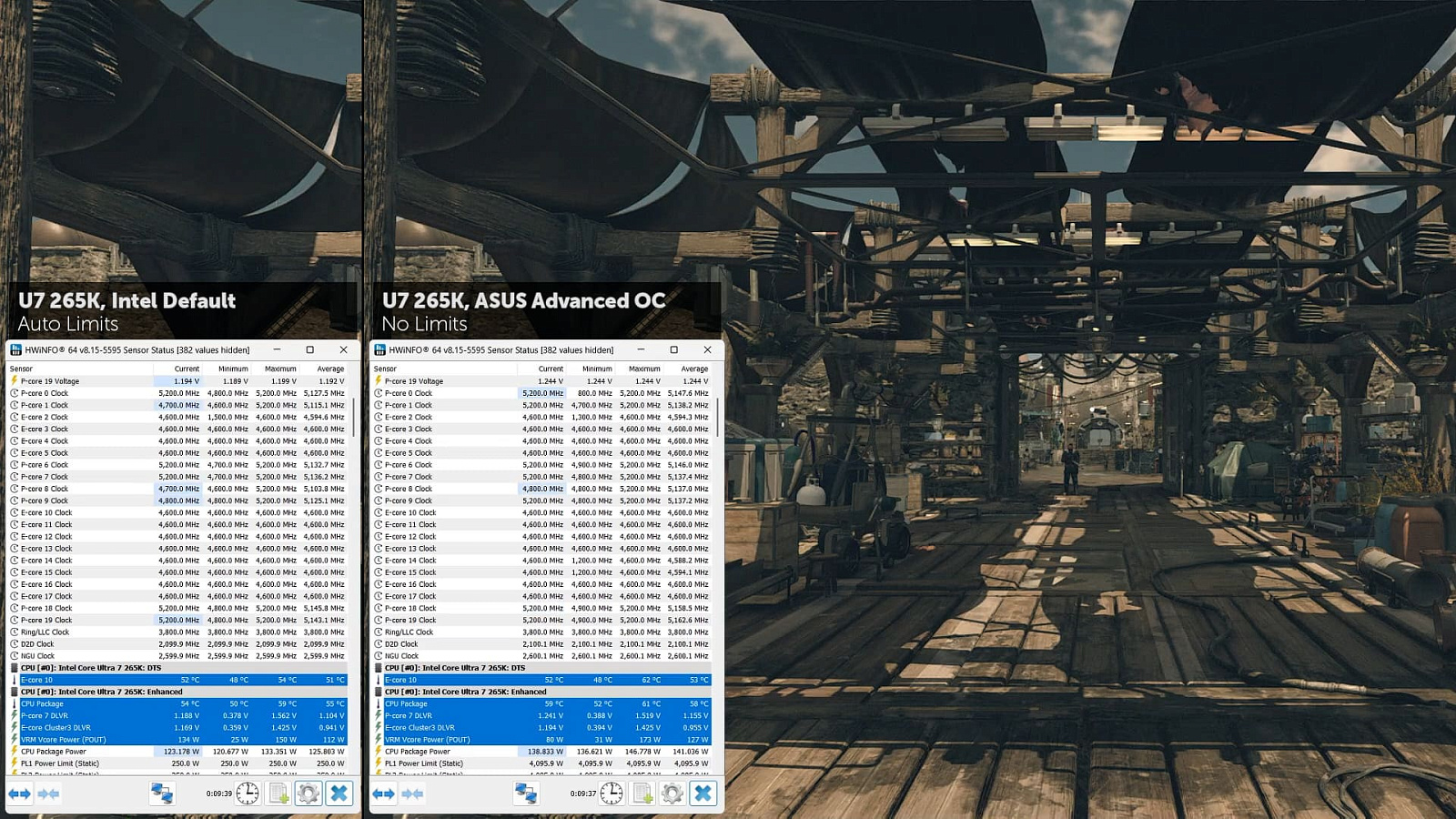Screen dimensions: 1456x819
Task: Click collapse-columns arrows in right HWiNFO window
Action: (412, 794)
